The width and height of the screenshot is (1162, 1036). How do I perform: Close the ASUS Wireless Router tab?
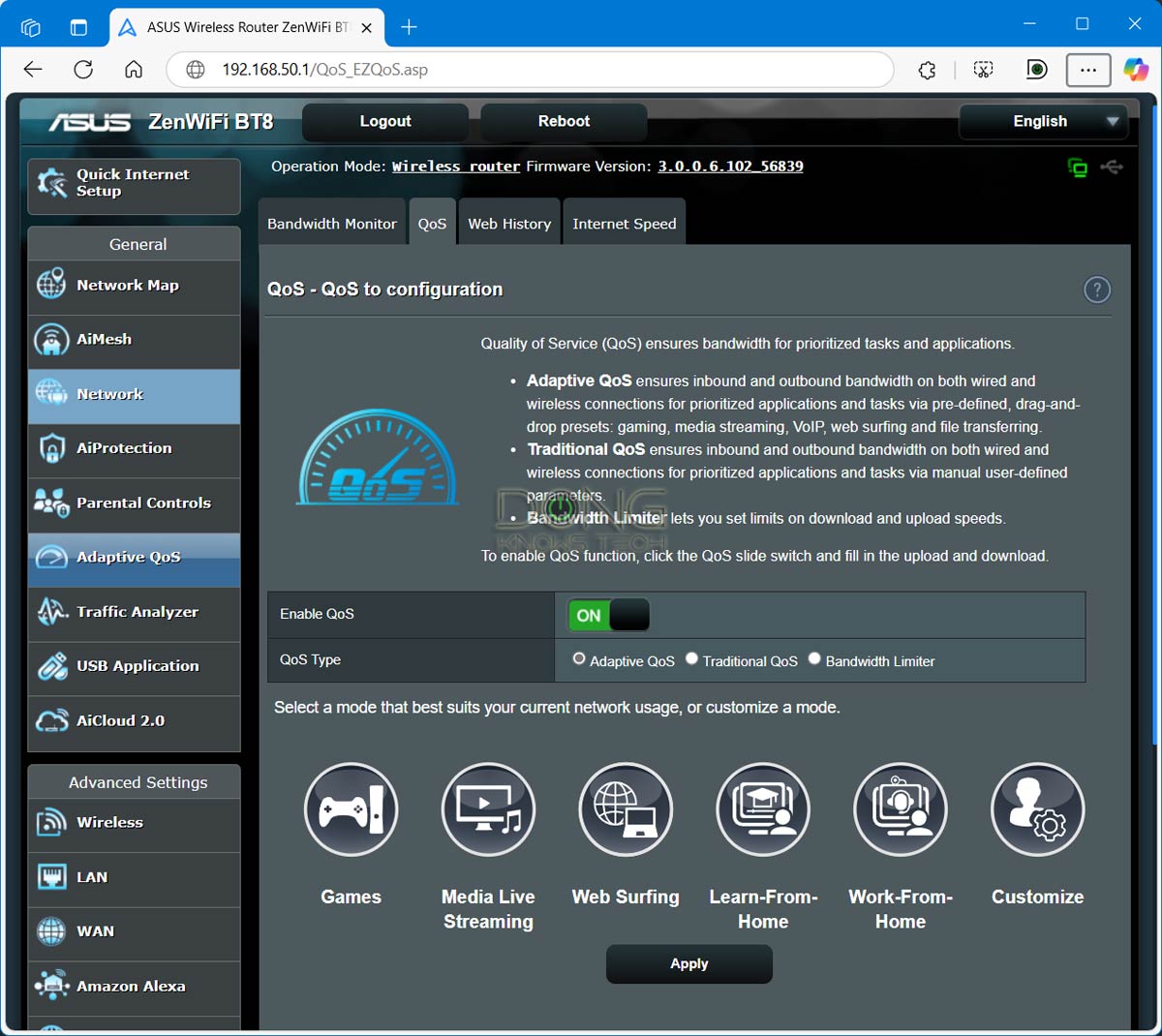point(367,28)
